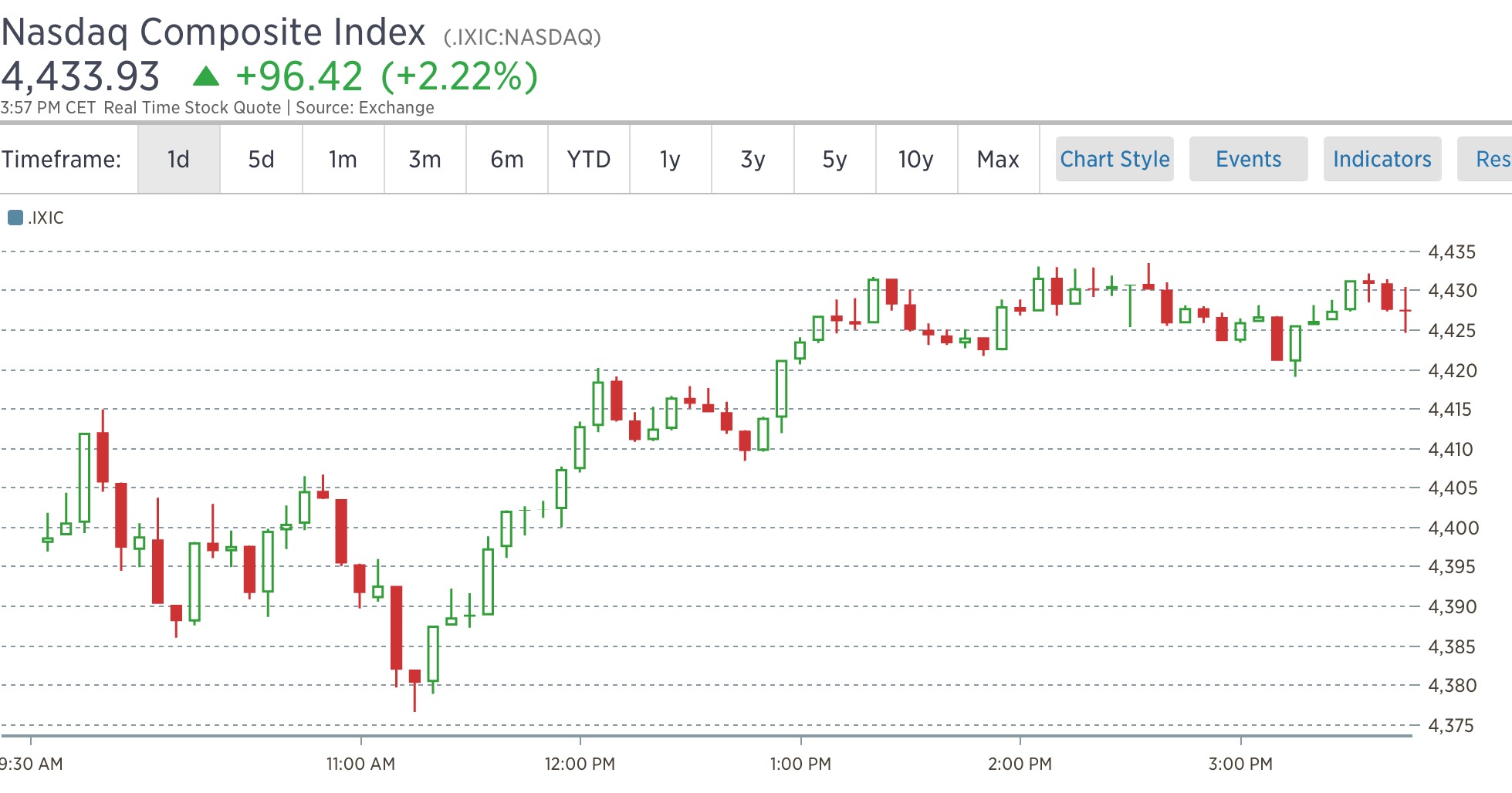Click the .IXIC legend color swatch

click(15, 218)
